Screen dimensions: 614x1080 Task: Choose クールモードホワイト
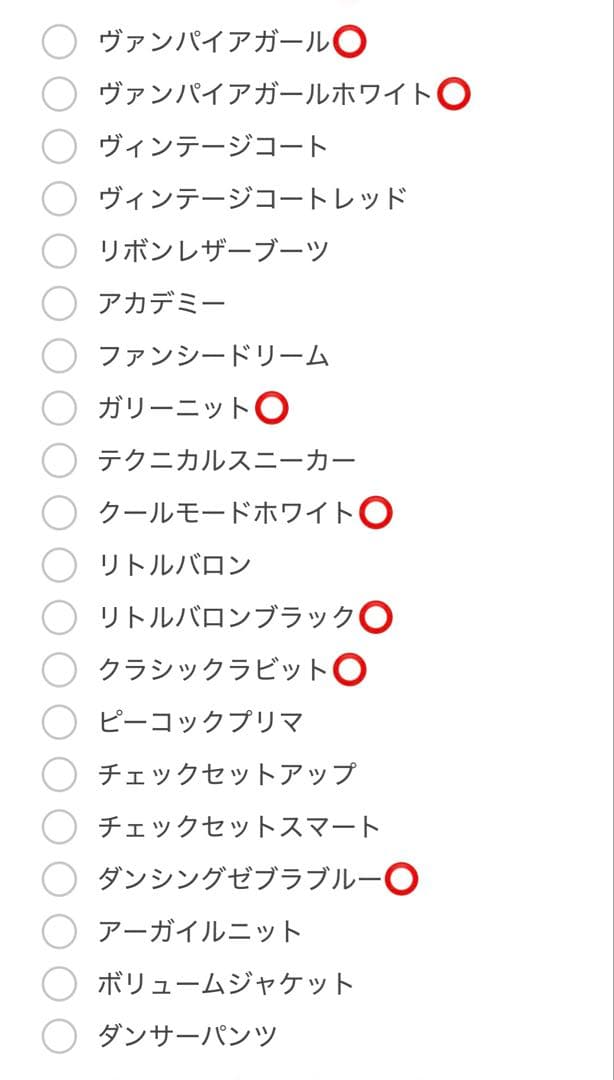tap(60, 512)
